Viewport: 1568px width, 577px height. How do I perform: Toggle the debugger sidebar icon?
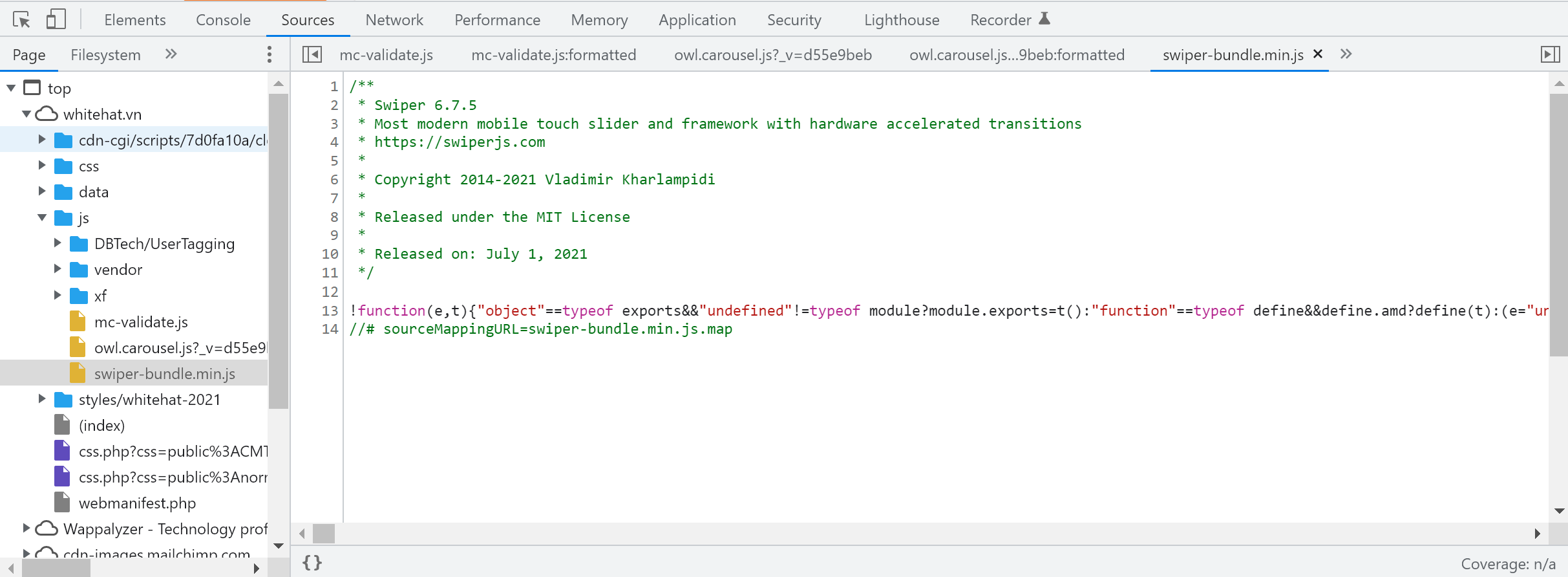(1551, 54)
